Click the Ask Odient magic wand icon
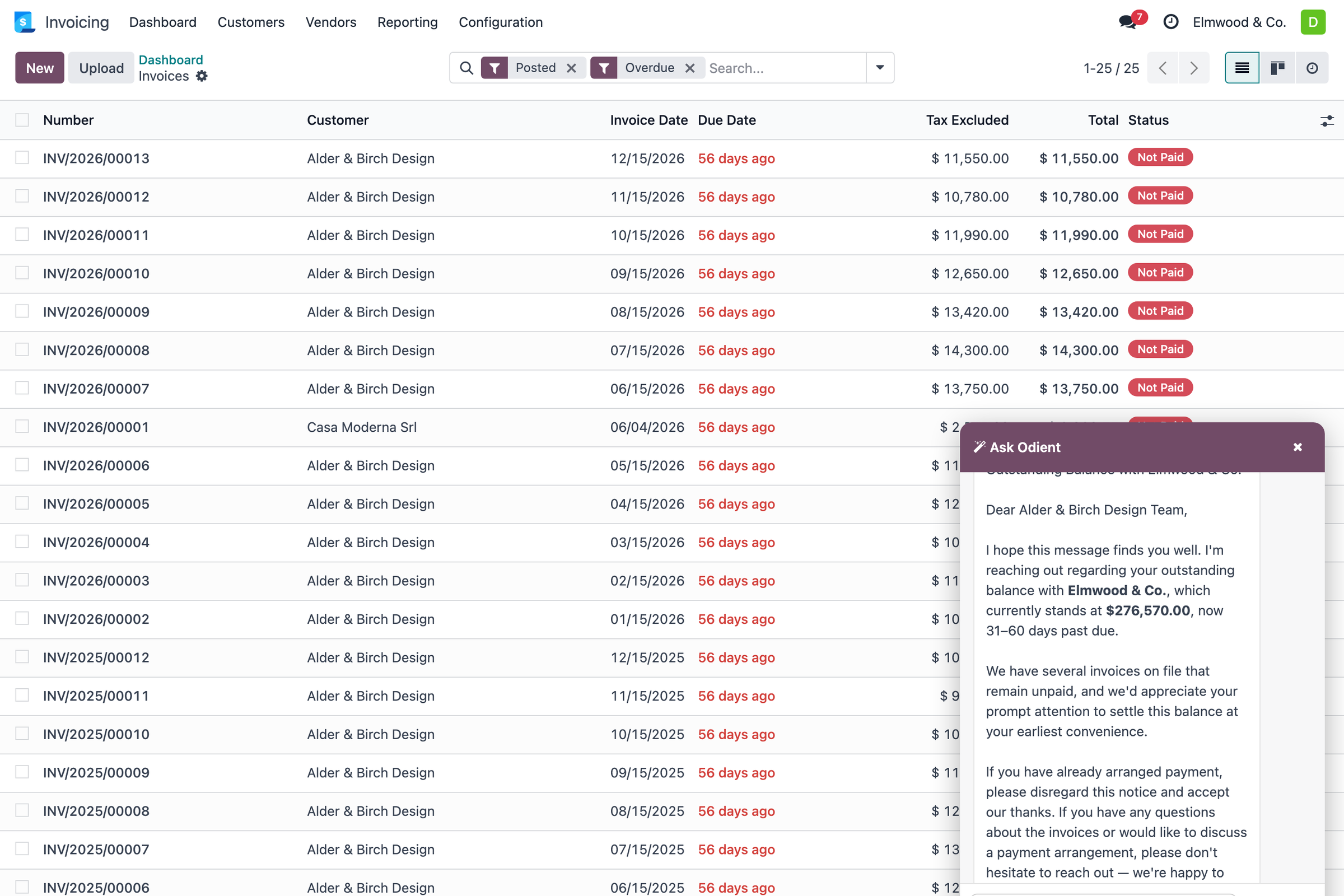The image size is (1344, 896). coord(979,447)
